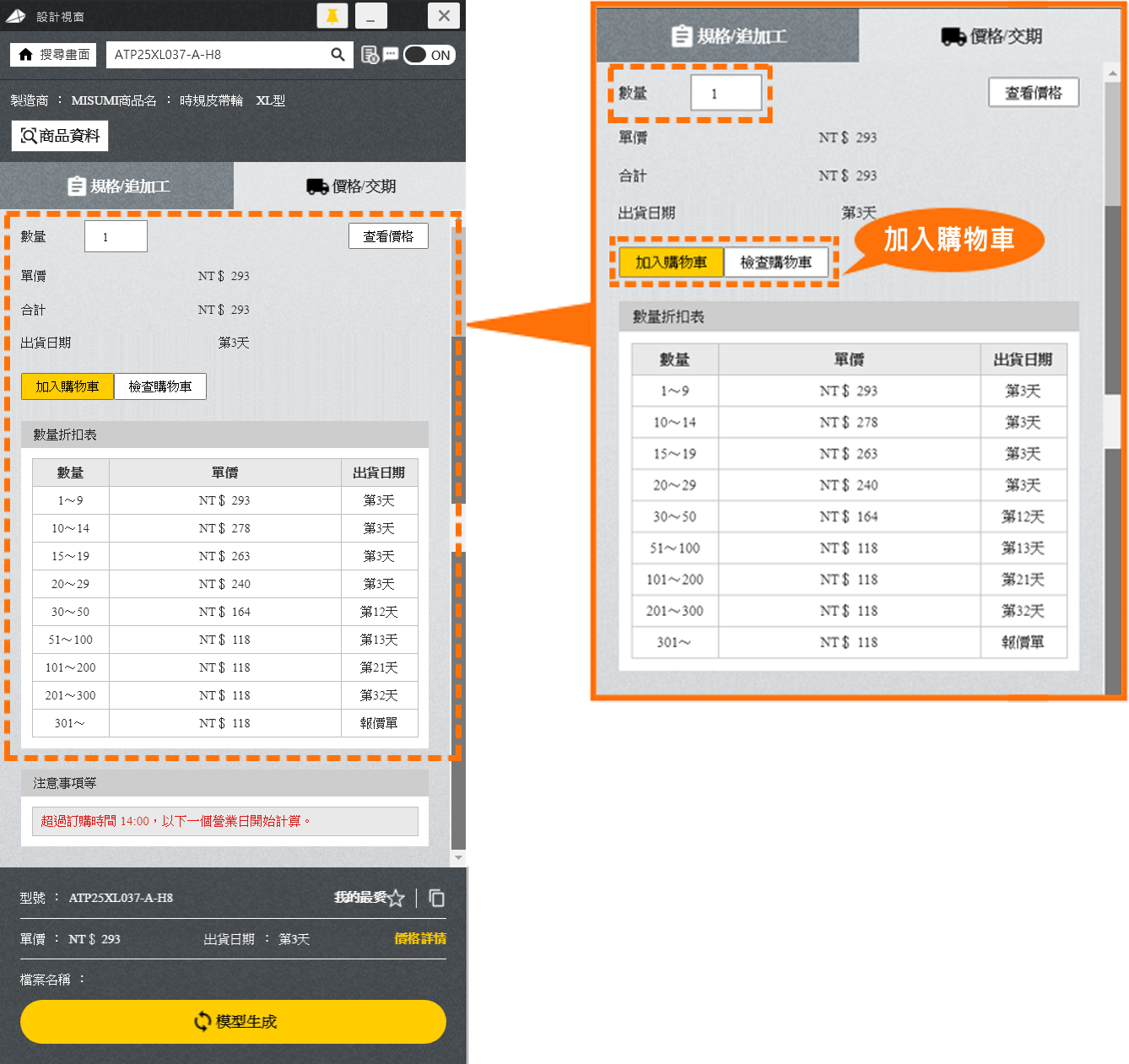Add to favorites with the star icon
Screen dimensions: 1129x1064
(x=397, y=898)
